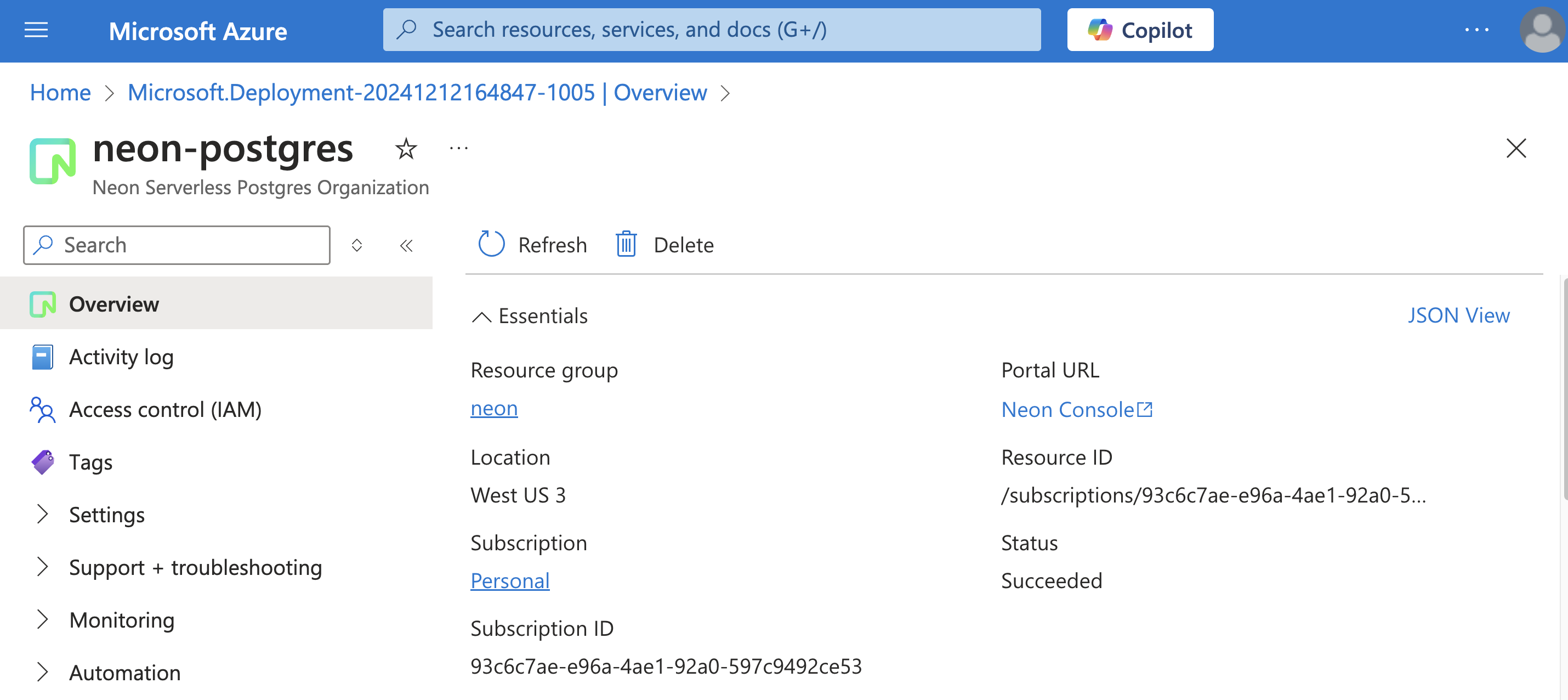Select Overview in the sidebar
Image resolution: width=1568 pixels, height=700 pixels.
point(114,304)
